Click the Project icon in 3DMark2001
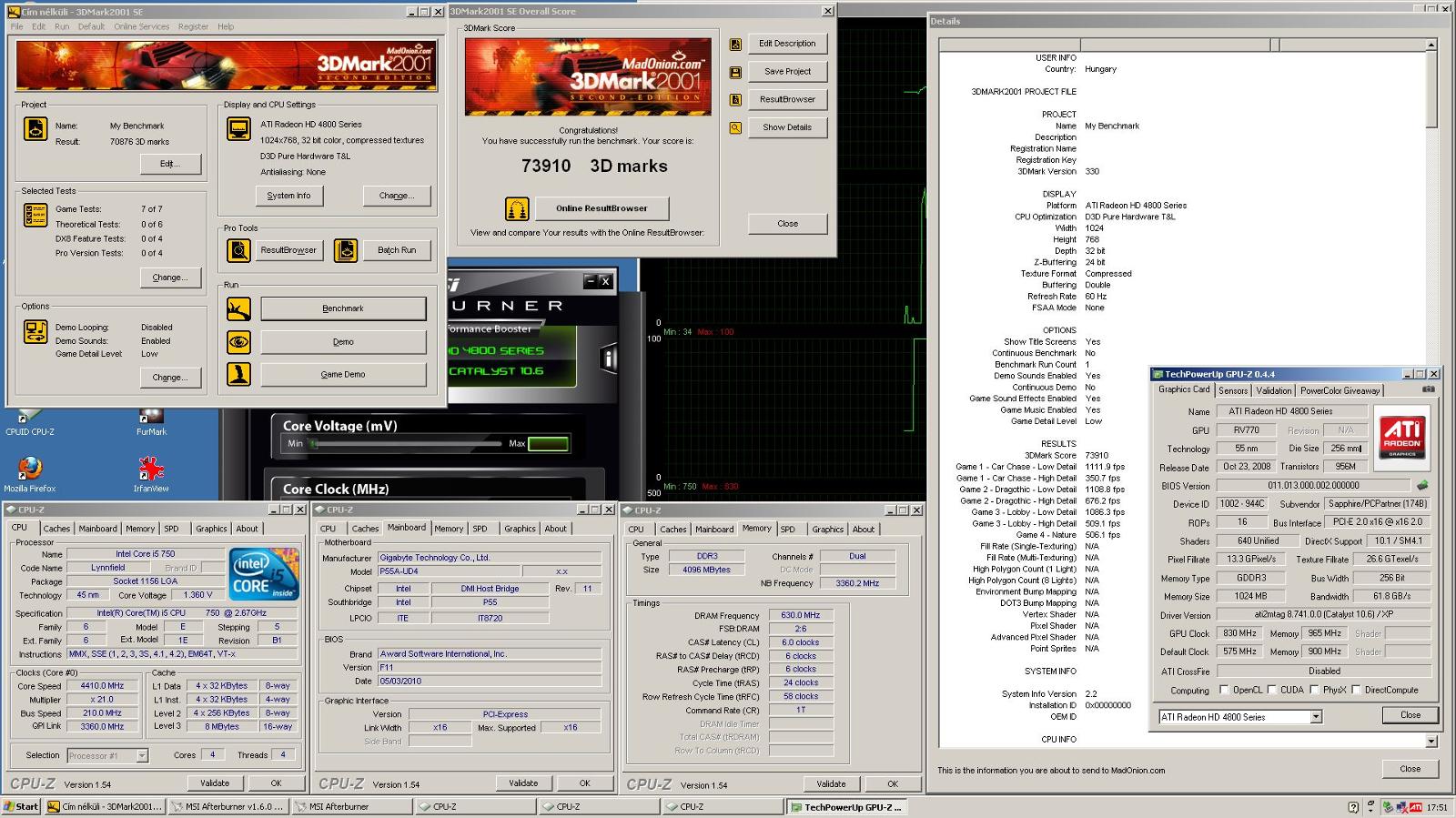 tap(35, 128)
